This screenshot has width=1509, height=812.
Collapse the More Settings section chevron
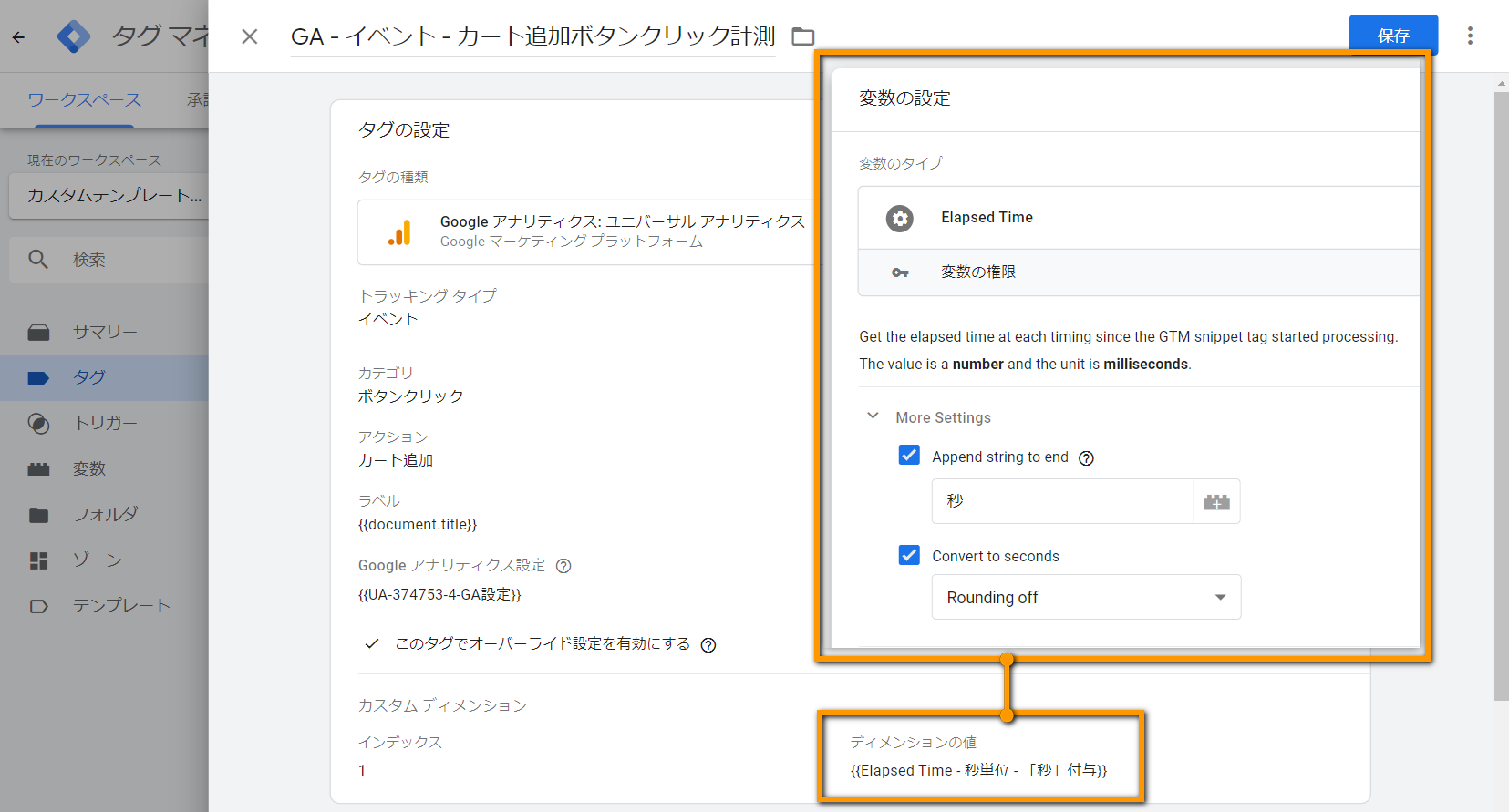(873, 416)
